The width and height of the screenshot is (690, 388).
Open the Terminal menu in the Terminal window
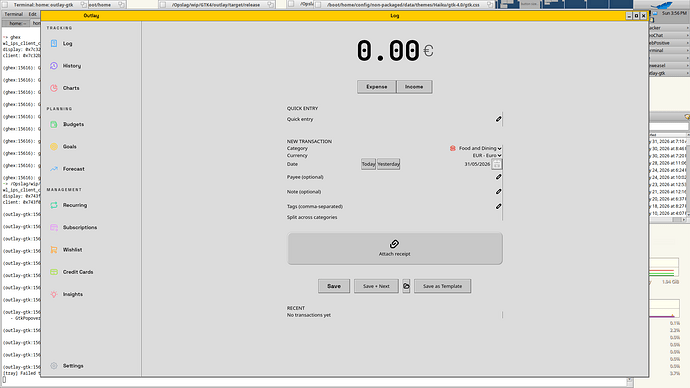[14, 15]
